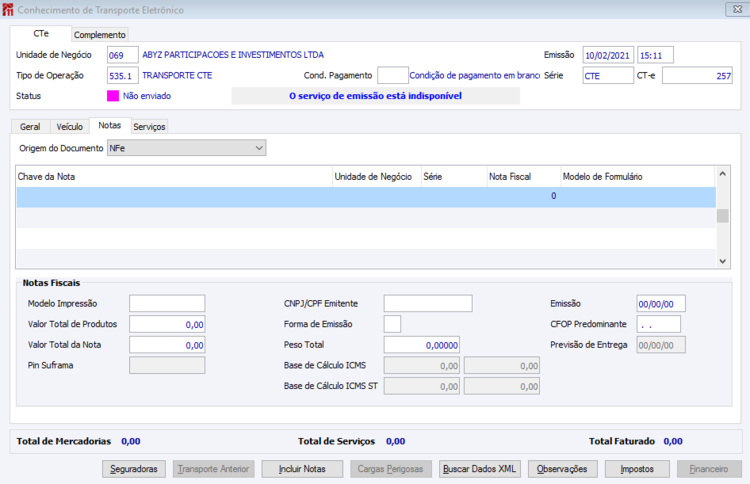750x484 pixels.
Task: Open the Observações button
Action: tap(562, 469)
